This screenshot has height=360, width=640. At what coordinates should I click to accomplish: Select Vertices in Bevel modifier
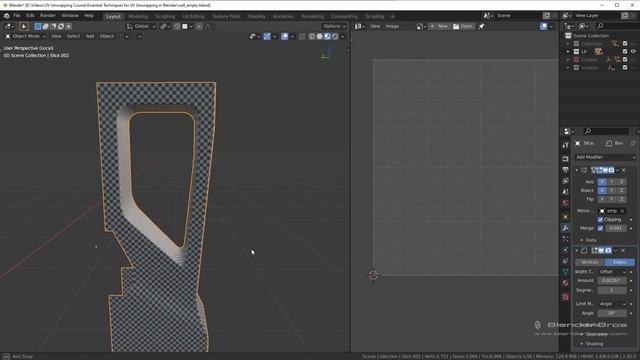(590, 262)
